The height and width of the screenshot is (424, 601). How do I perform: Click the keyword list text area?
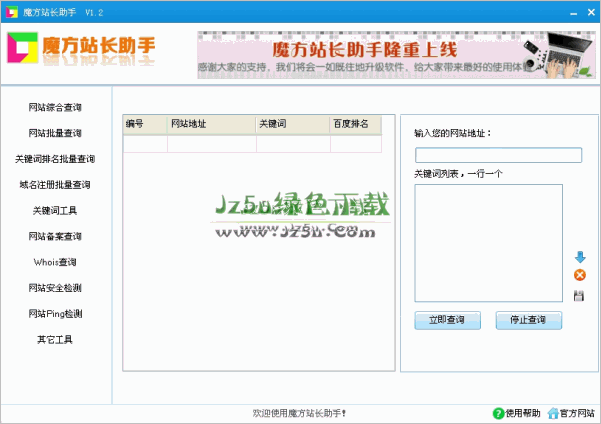pos(488,243)
